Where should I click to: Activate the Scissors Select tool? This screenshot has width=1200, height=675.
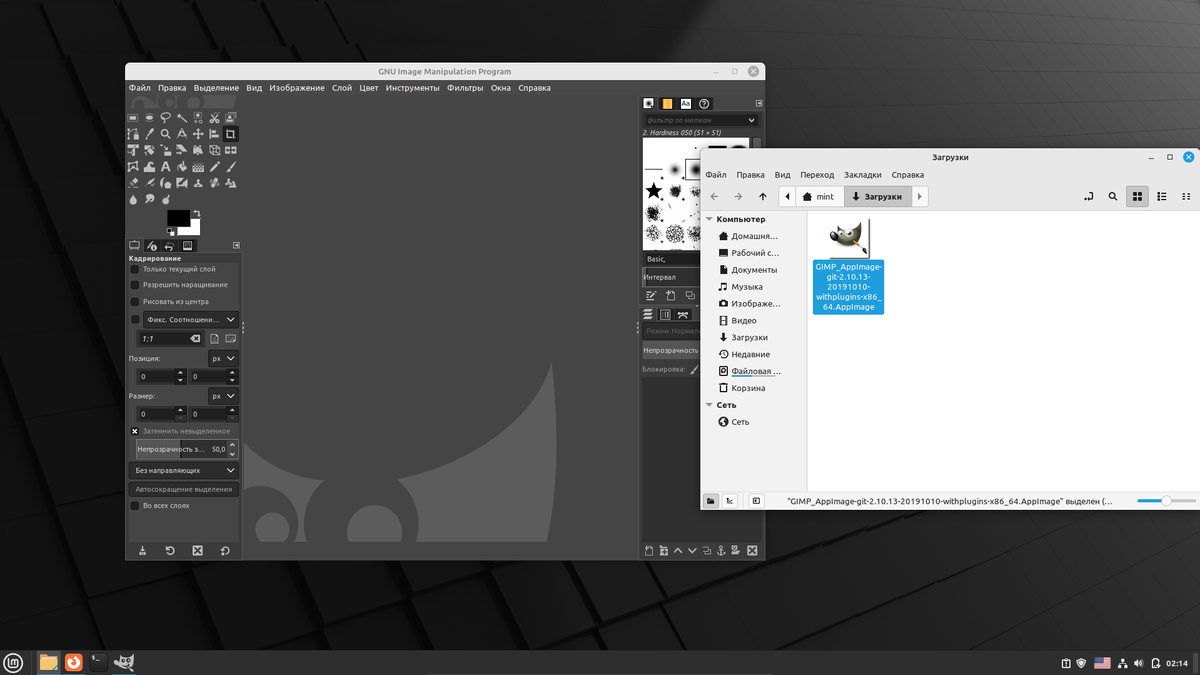pyautogui.click(x=215, y=117)
